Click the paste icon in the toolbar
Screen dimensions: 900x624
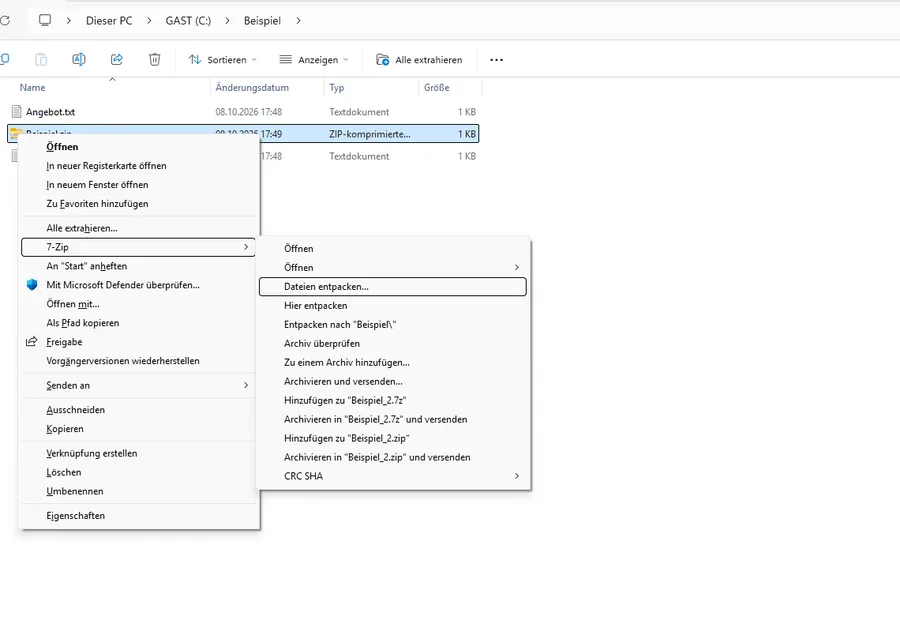coord(41,60)
